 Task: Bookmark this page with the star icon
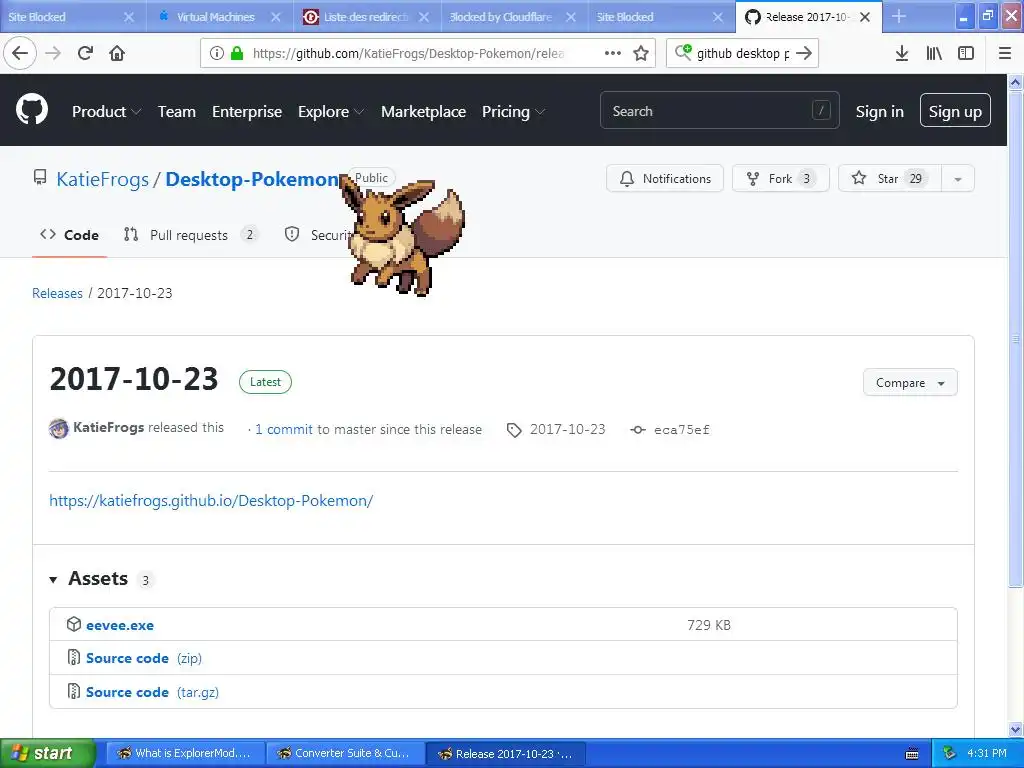coord(641,53)
